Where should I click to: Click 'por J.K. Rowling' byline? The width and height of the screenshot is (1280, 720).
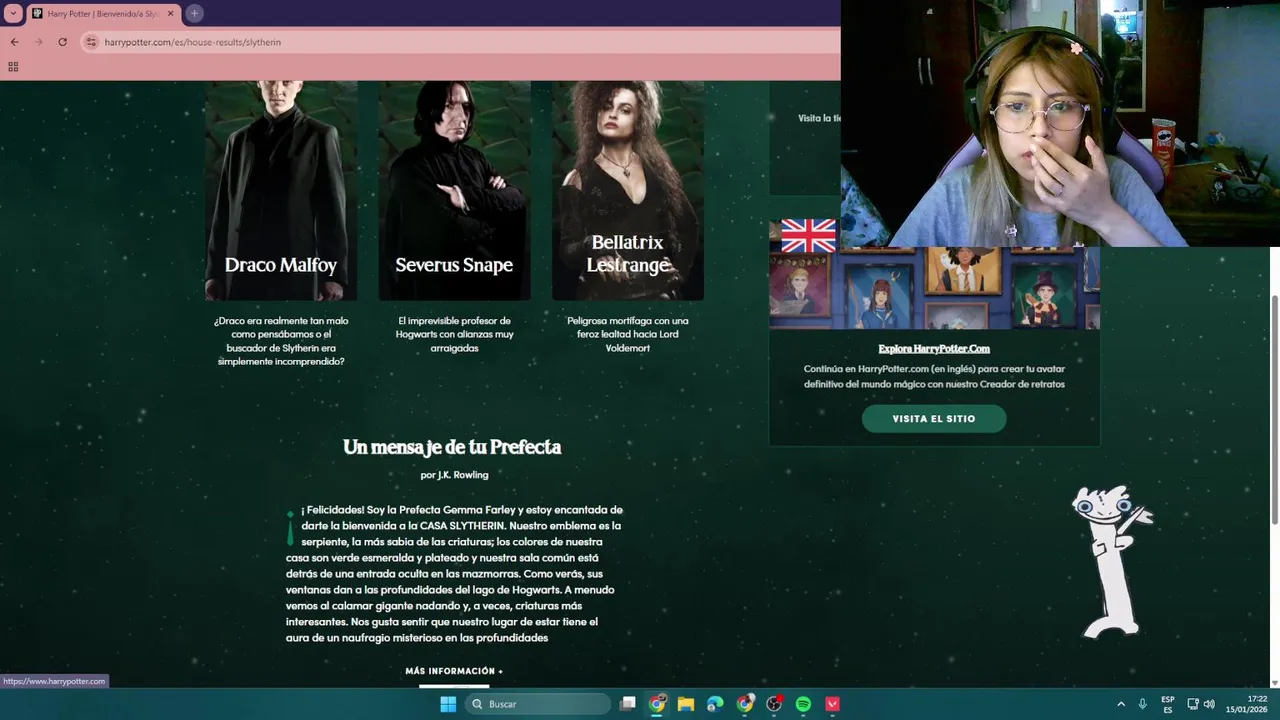[x=454, y=475]
